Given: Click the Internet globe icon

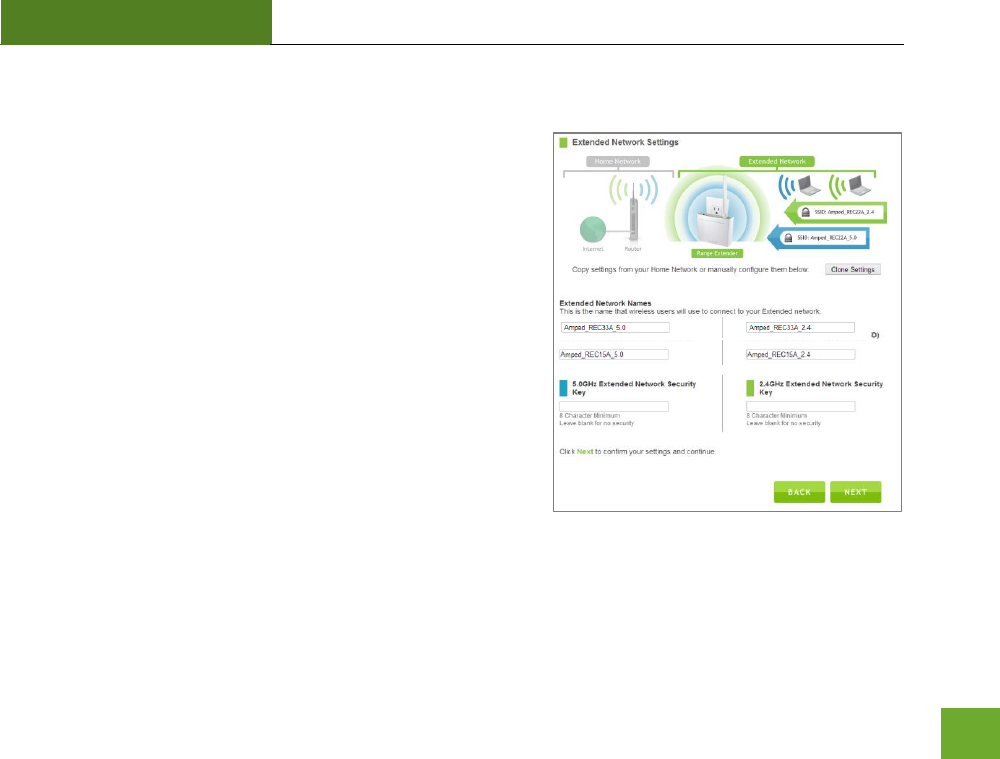Looking at the screenshot, I should (x=592, y=230).
